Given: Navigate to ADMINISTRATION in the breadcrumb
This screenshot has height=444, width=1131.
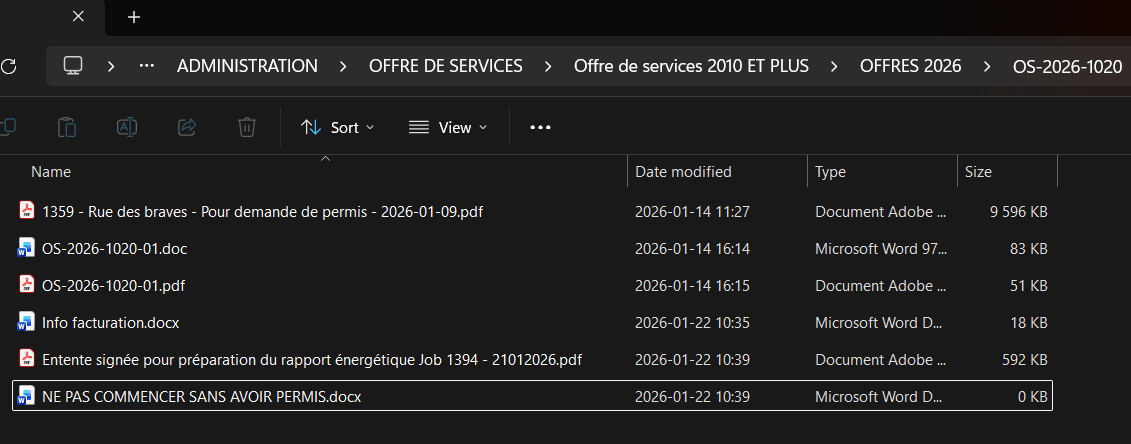Looking at the screenshot, I should coord(247,66).
